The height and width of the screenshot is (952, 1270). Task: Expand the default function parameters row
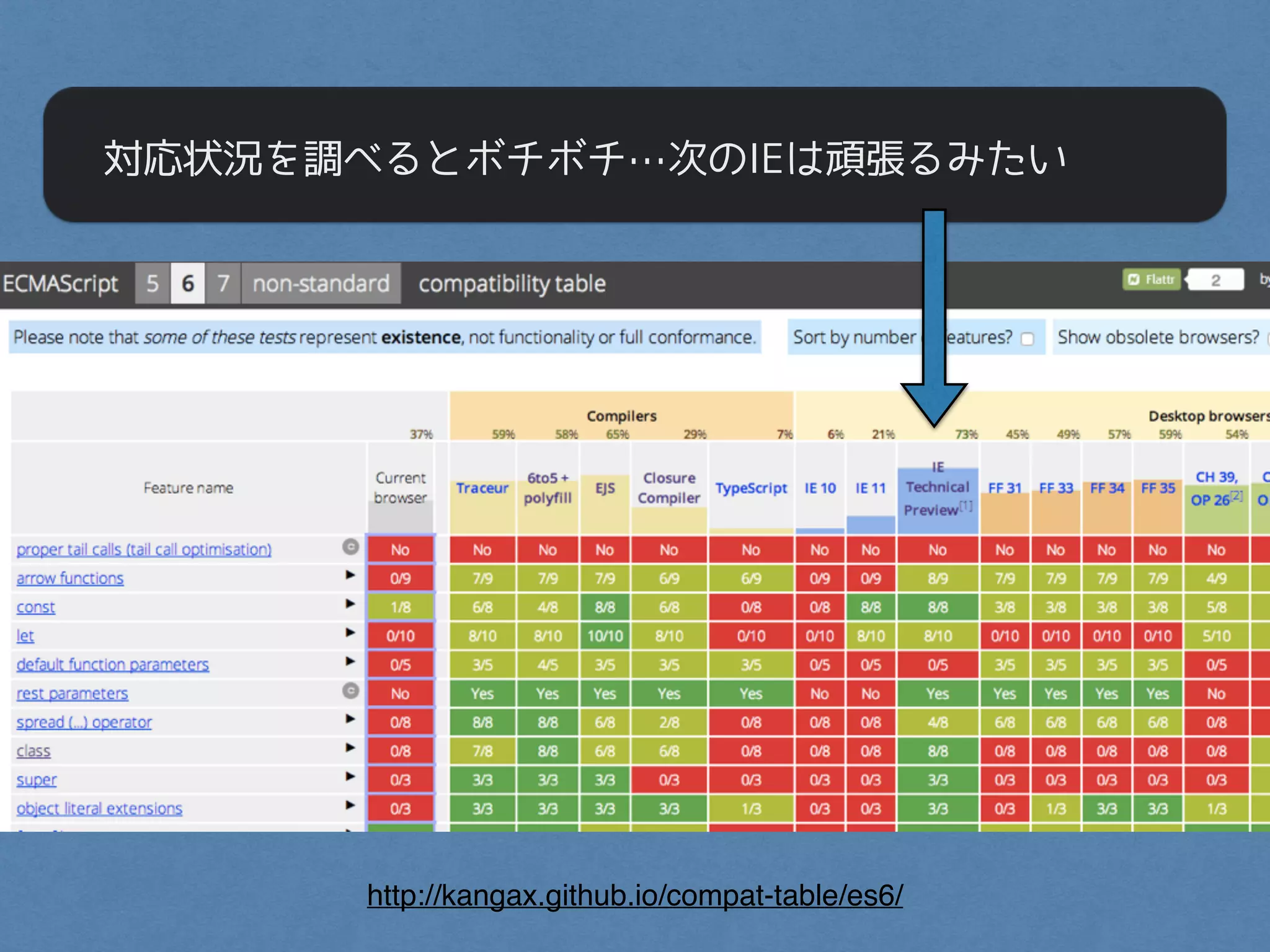tap(350, 661)
